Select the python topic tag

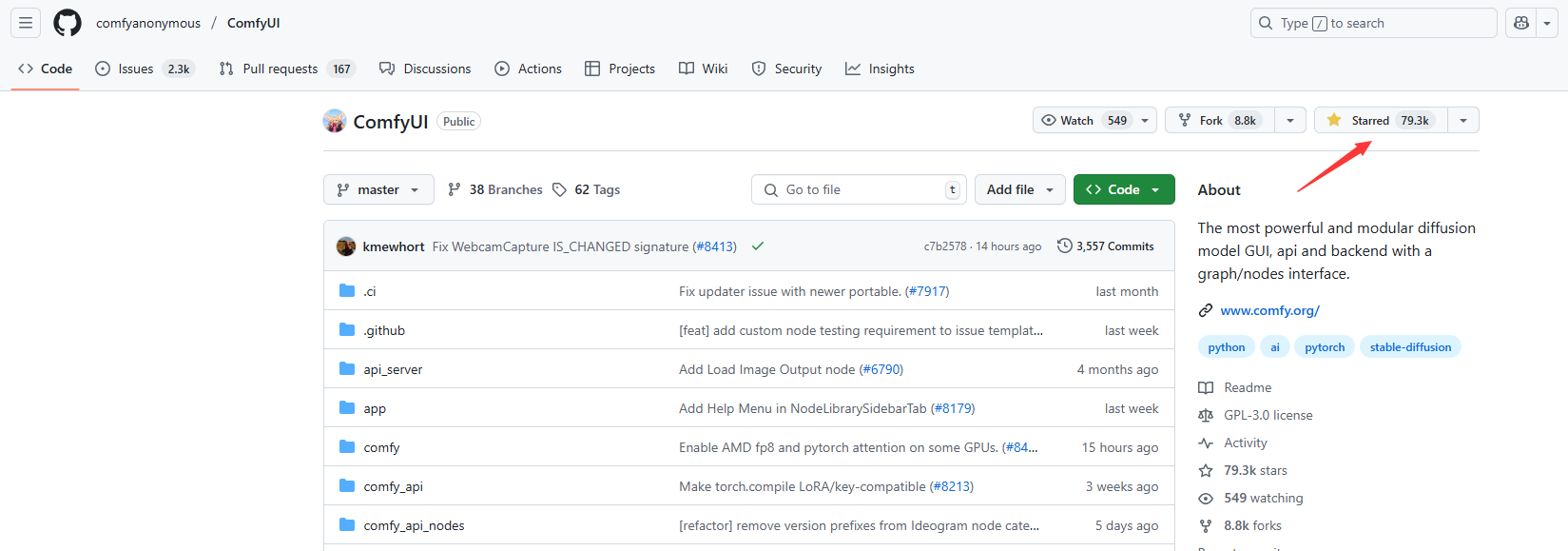(x=1227, y=347)
